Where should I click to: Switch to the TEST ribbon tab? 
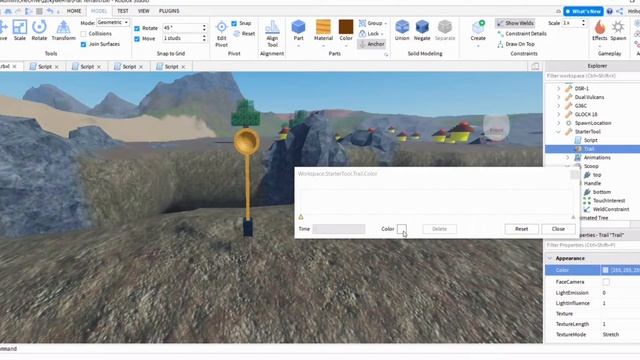[x=123, y=11]
